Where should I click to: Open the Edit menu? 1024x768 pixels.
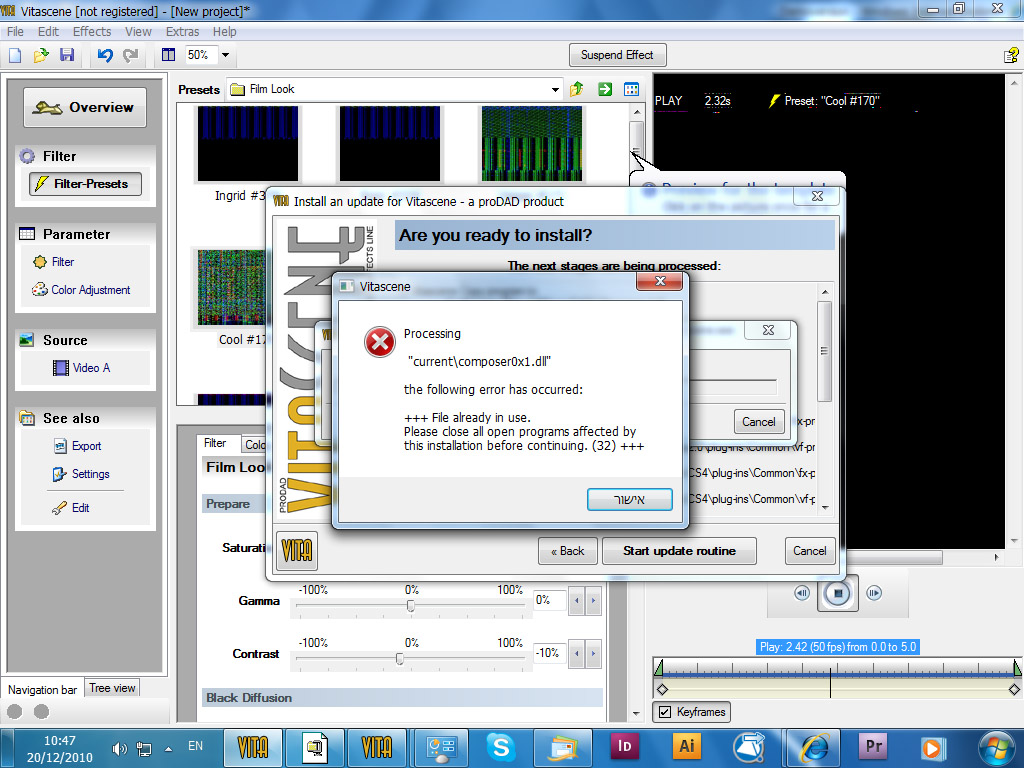click(48, 31)
